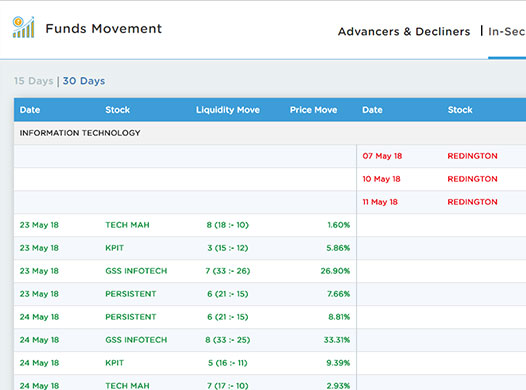Click the Price Move column header
Viewport: 526px width, 390px height.
[x=313, y=110]
